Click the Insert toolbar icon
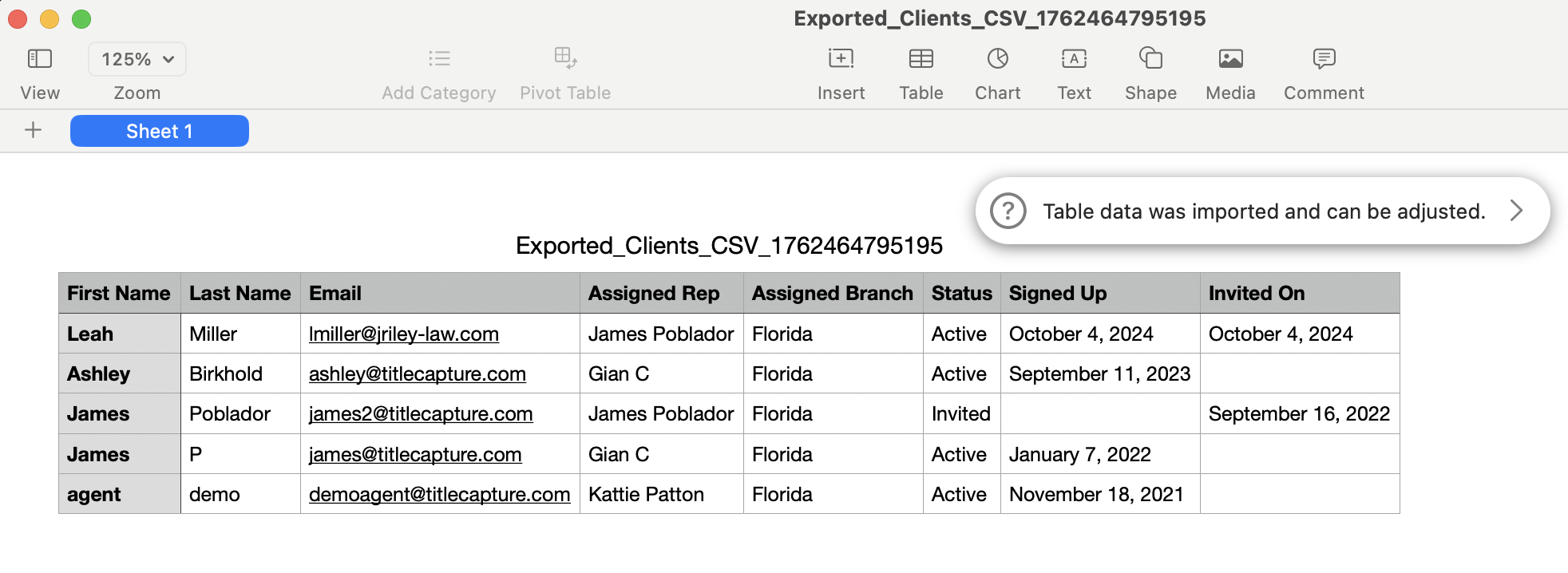 pyautogui.click(x=841, y=59)
